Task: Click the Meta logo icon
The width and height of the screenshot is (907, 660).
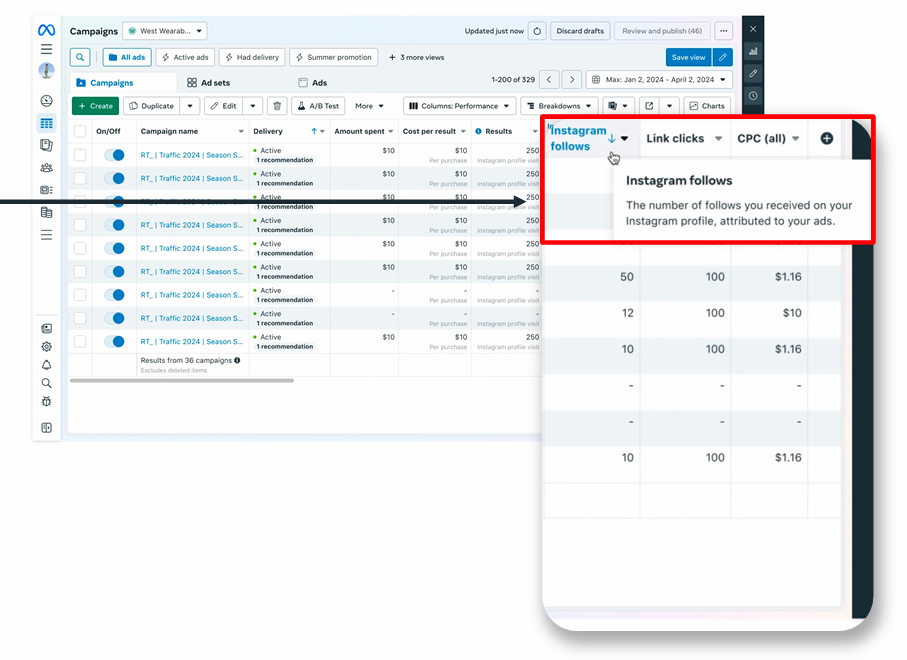Action: 46,30
